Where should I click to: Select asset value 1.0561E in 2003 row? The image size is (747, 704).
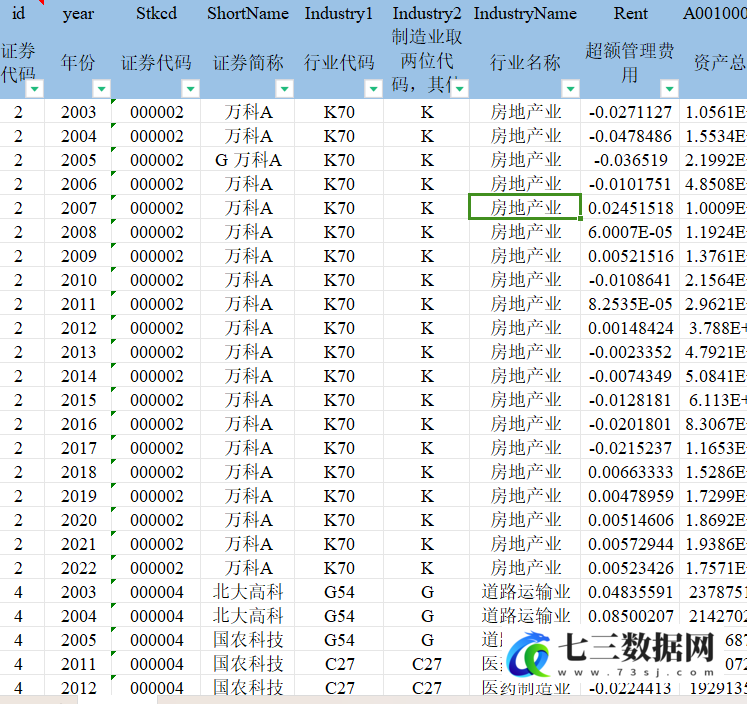[714, 112]
